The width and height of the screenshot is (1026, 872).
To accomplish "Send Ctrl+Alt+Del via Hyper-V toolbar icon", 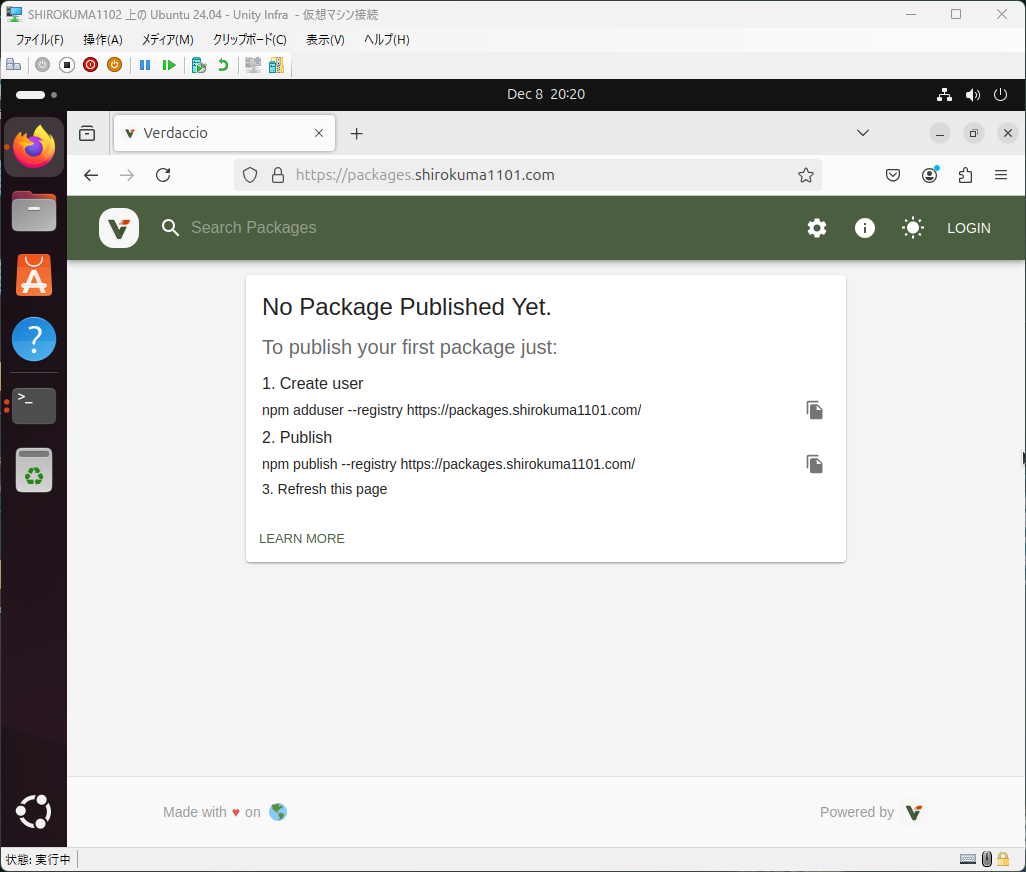I will [x=14, y=65].
